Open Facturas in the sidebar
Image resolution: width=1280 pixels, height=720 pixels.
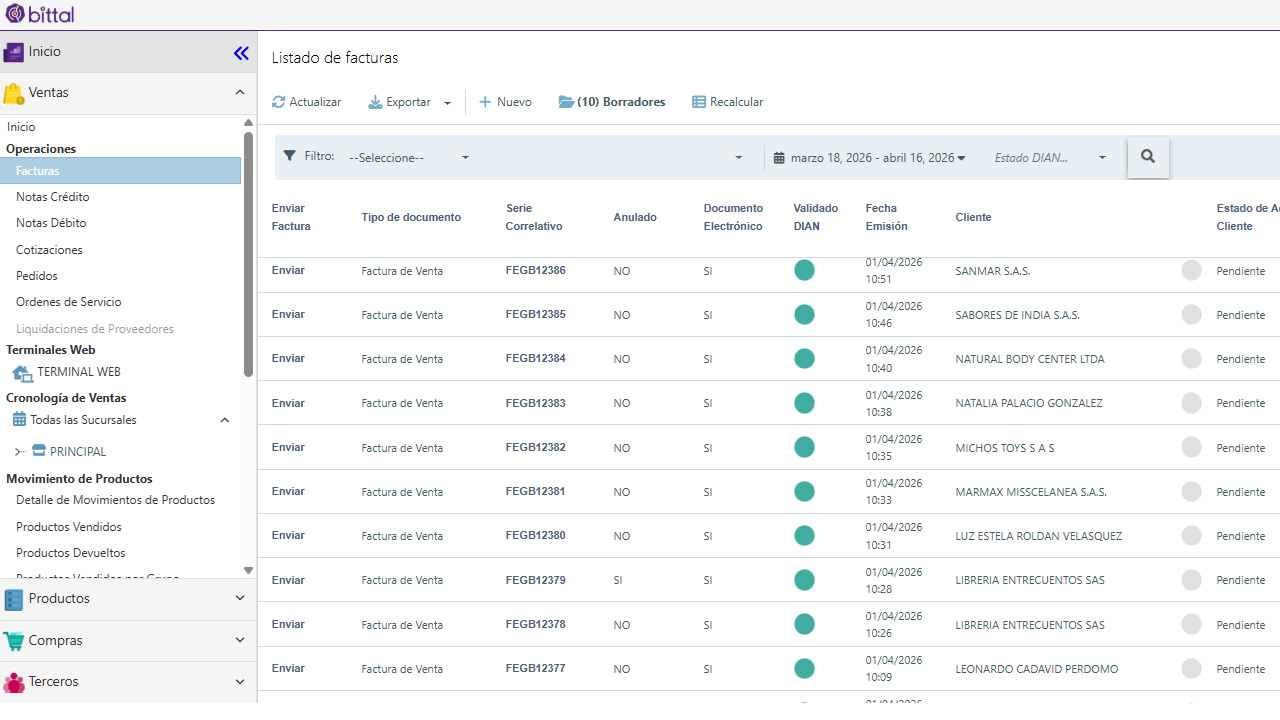120,171
